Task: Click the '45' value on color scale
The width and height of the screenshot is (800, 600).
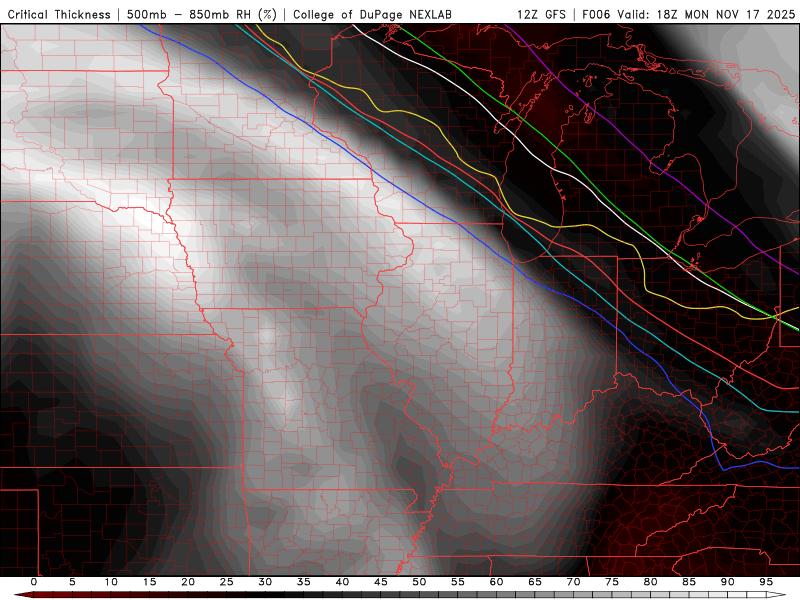Action: 381,582
